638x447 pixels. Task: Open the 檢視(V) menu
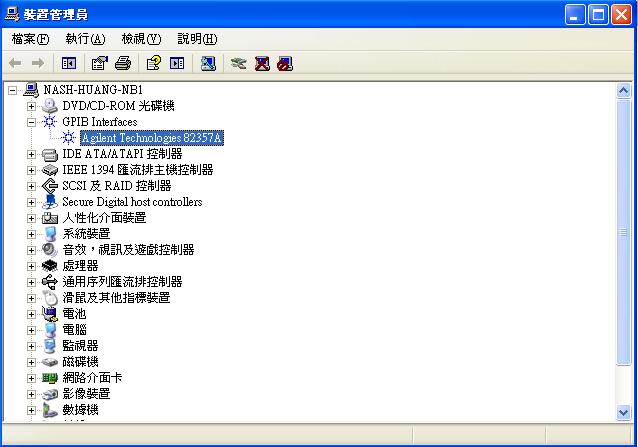[141, 39]
